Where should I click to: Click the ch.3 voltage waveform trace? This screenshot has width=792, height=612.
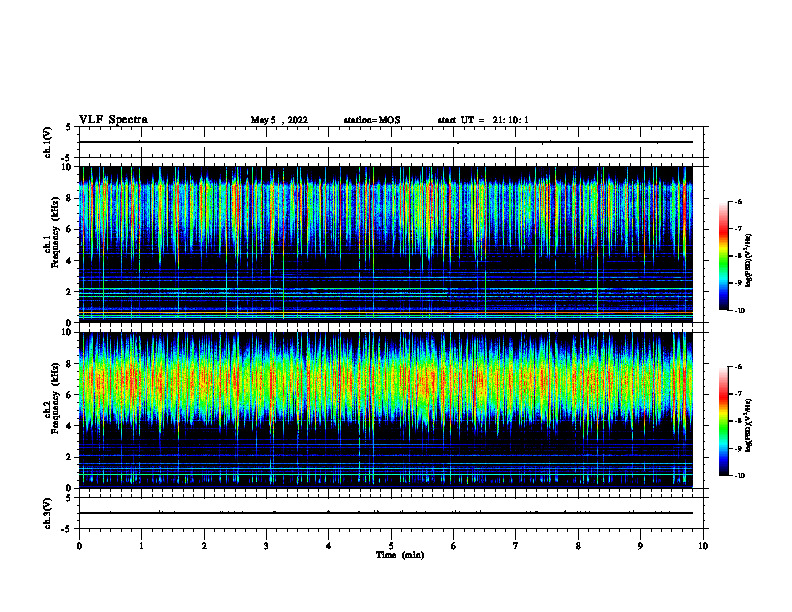386,513
